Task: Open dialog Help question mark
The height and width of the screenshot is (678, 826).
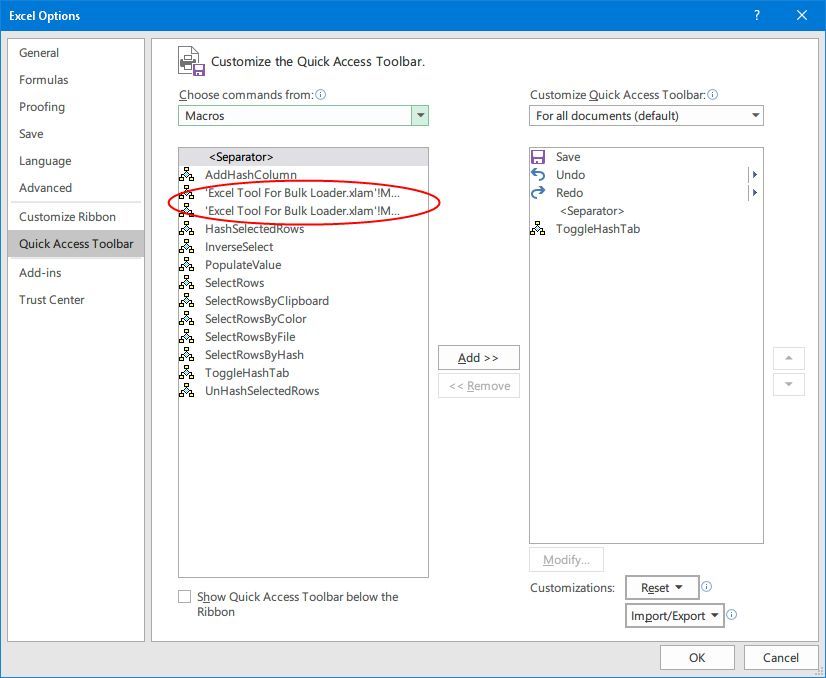Action: click(x=756, y=15)
